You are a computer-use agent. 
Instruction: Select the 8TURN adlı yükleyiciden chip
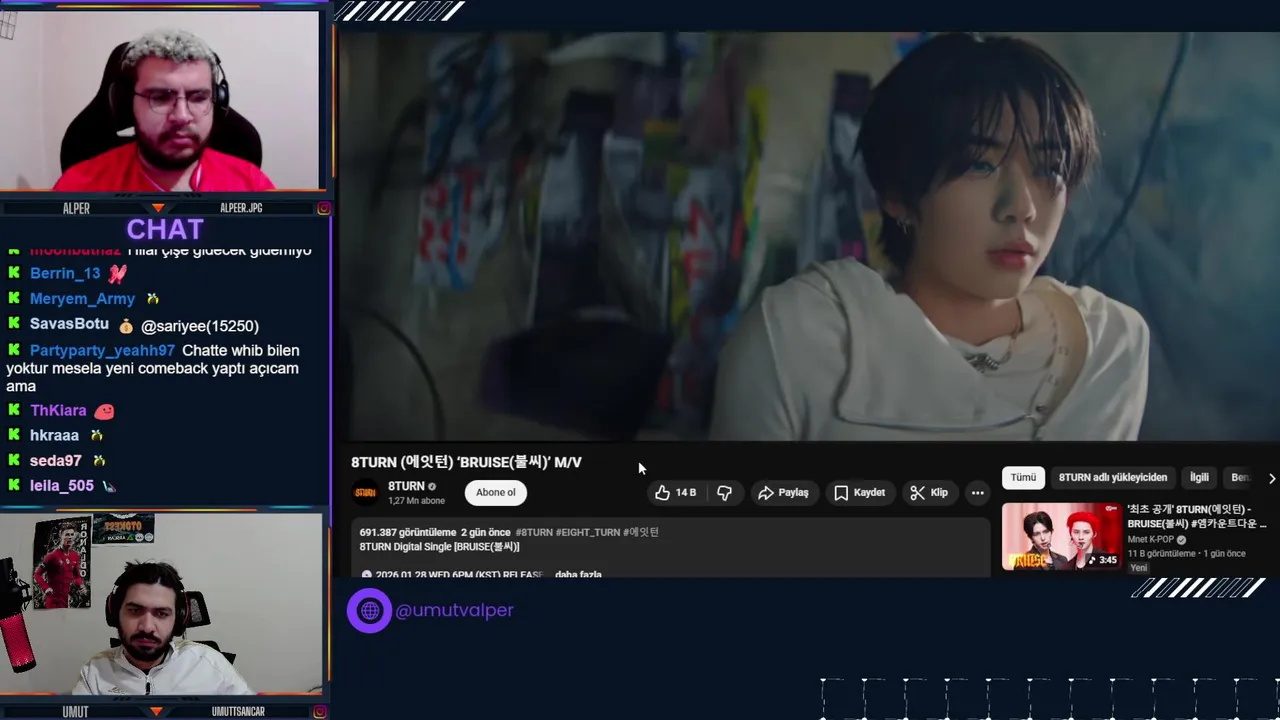(1113, 477)
